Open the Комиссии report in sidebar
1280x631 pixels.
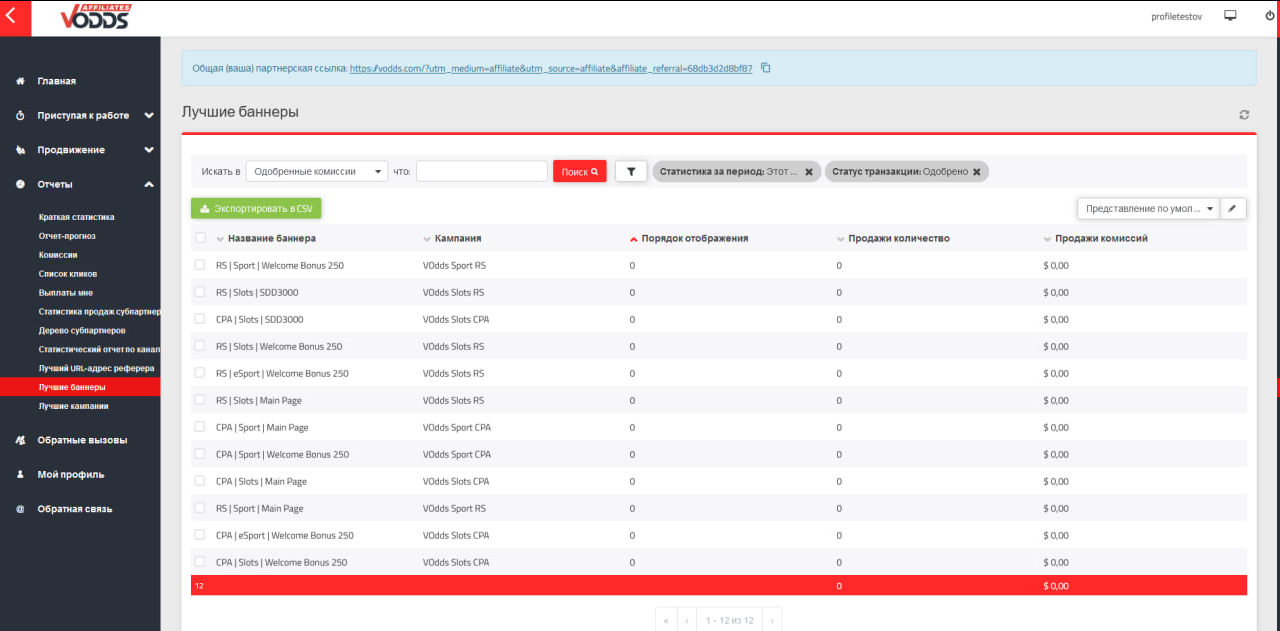58,255
